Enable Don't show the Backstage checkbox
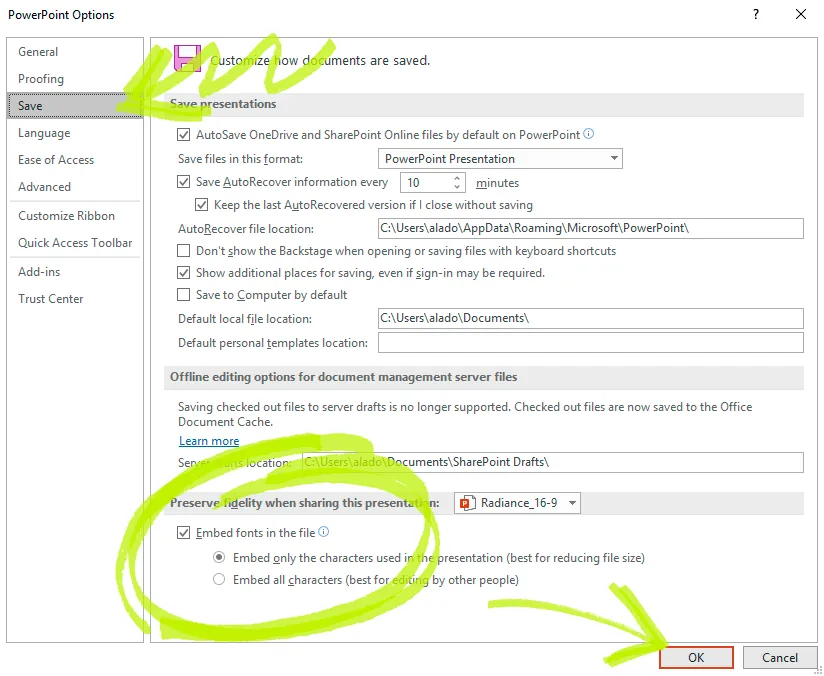Screen dimensions: 824x676 pyautogui.click(x=183, y=251)
